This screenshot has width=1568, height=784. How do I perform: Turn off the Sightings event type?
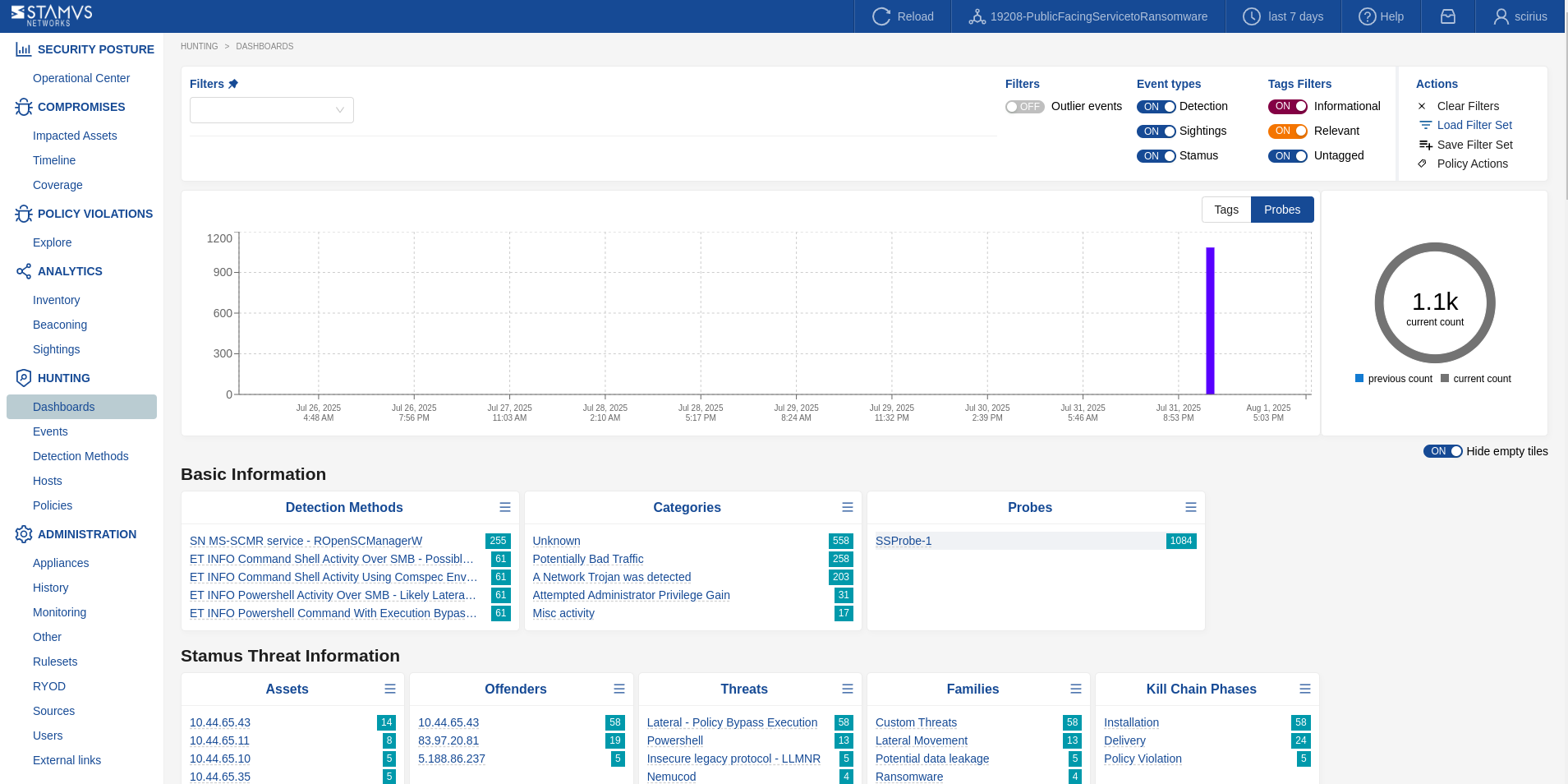tap(1156, 131)
